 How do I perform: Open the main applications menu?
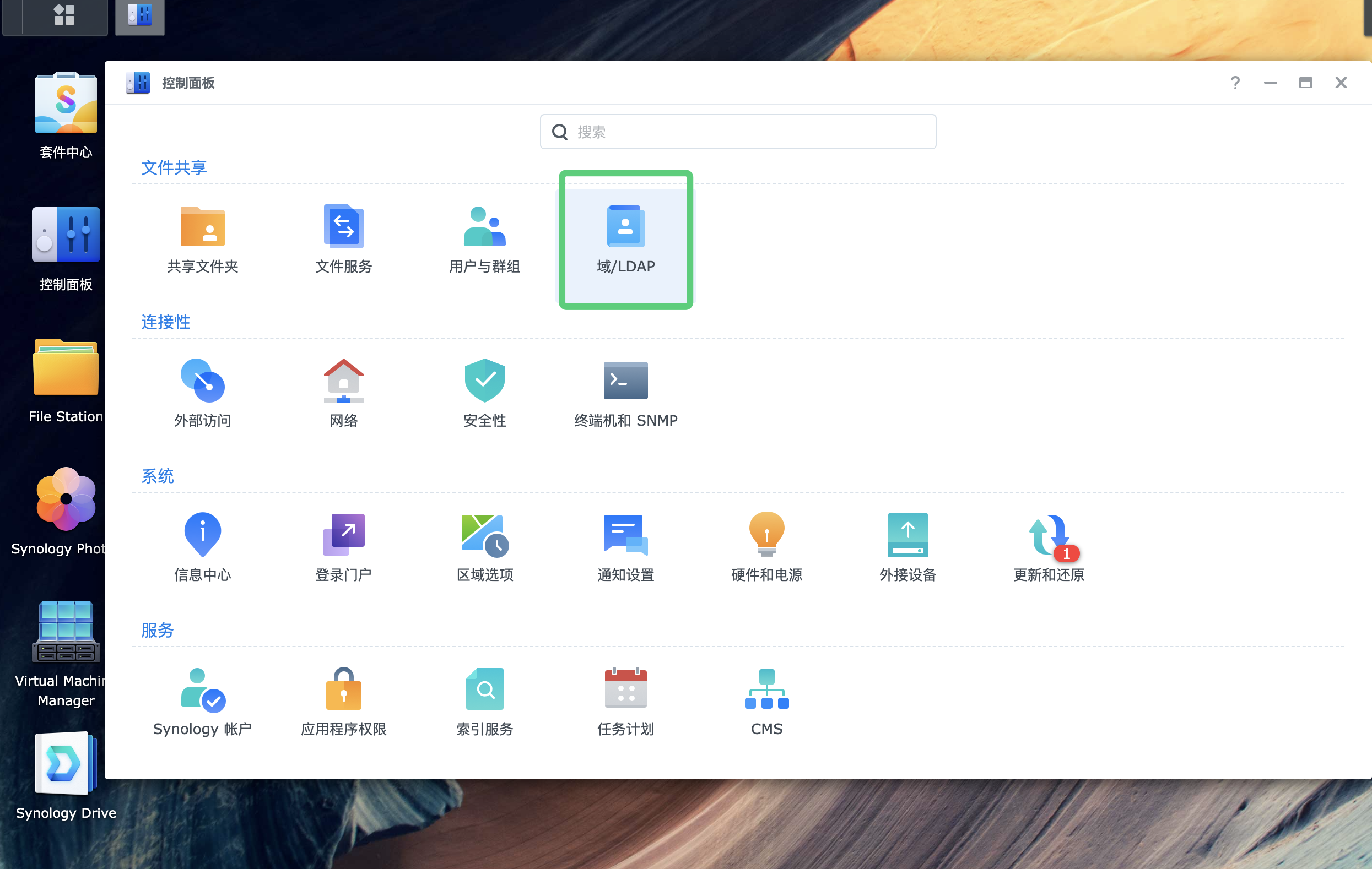64,16
